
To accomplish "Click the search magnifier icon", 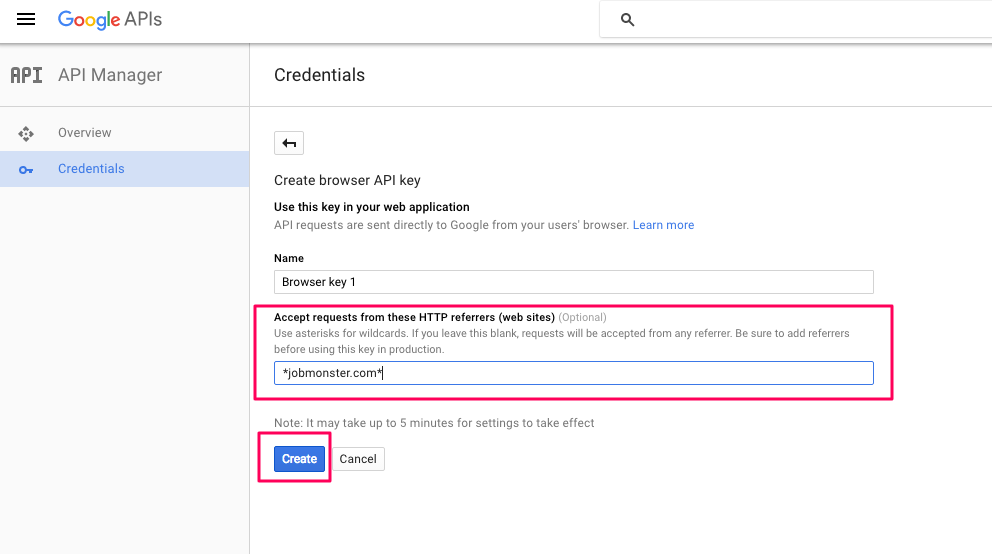I will [627, 20].
